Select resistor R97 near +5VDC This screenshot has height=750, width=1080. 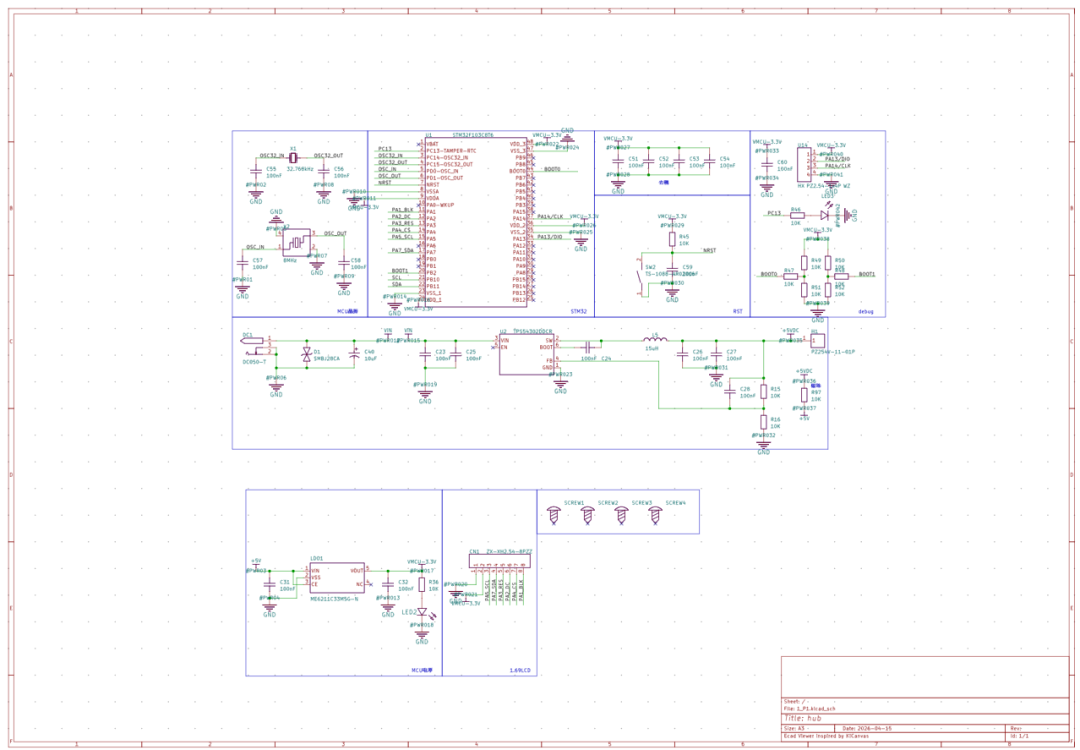click(804, 395)
